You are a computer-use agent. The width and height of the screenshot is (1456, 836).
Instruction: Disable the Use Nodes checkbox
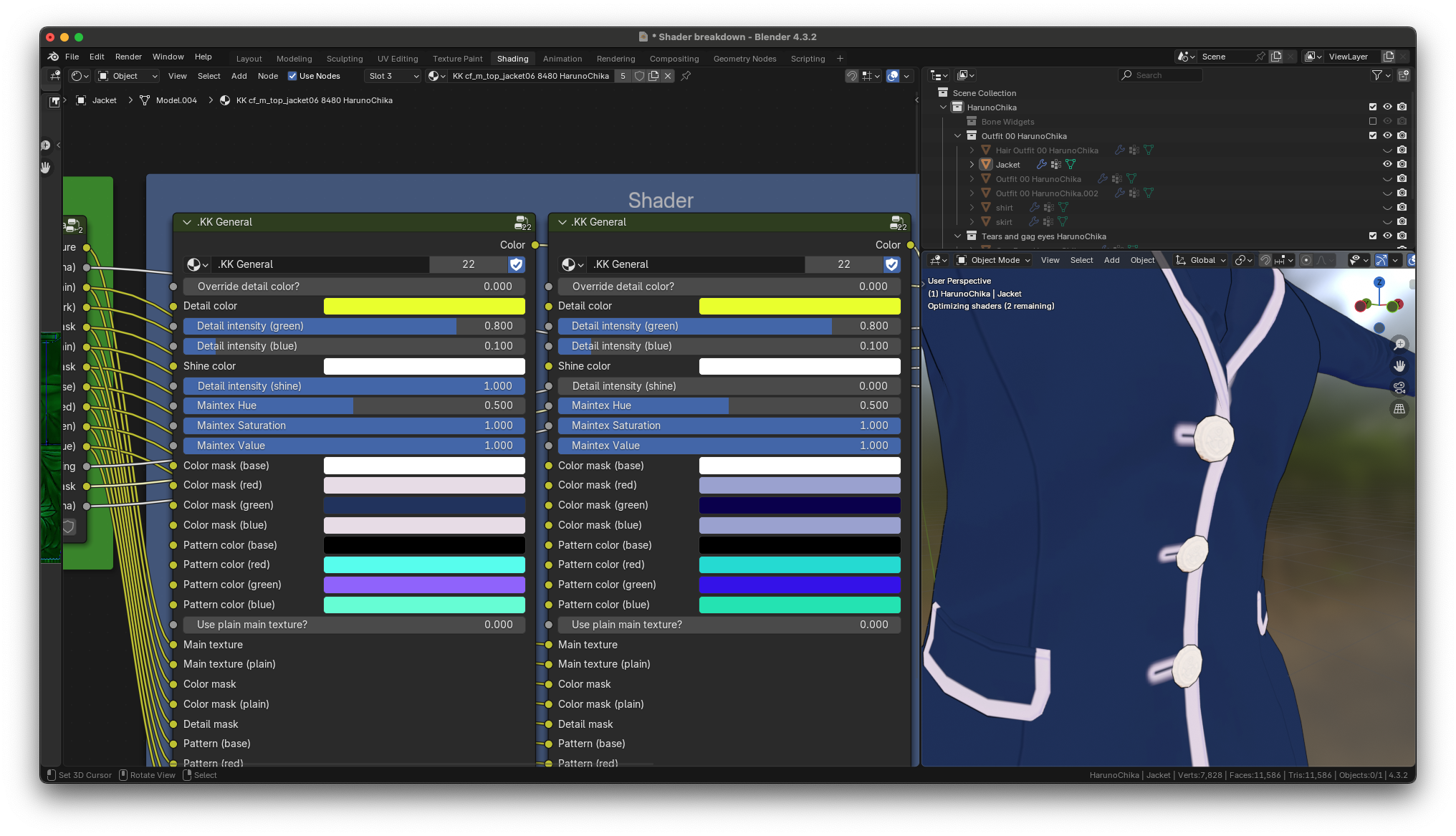[292, 76]
